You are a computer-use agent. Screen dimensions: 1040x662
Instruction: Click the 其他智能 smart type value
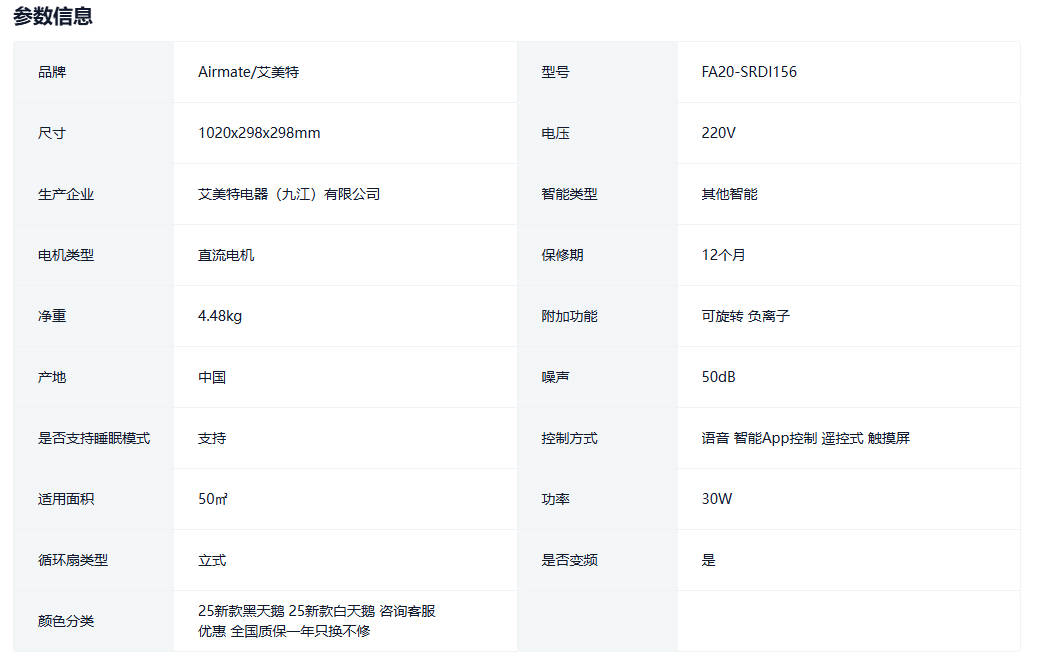(729, 194)
